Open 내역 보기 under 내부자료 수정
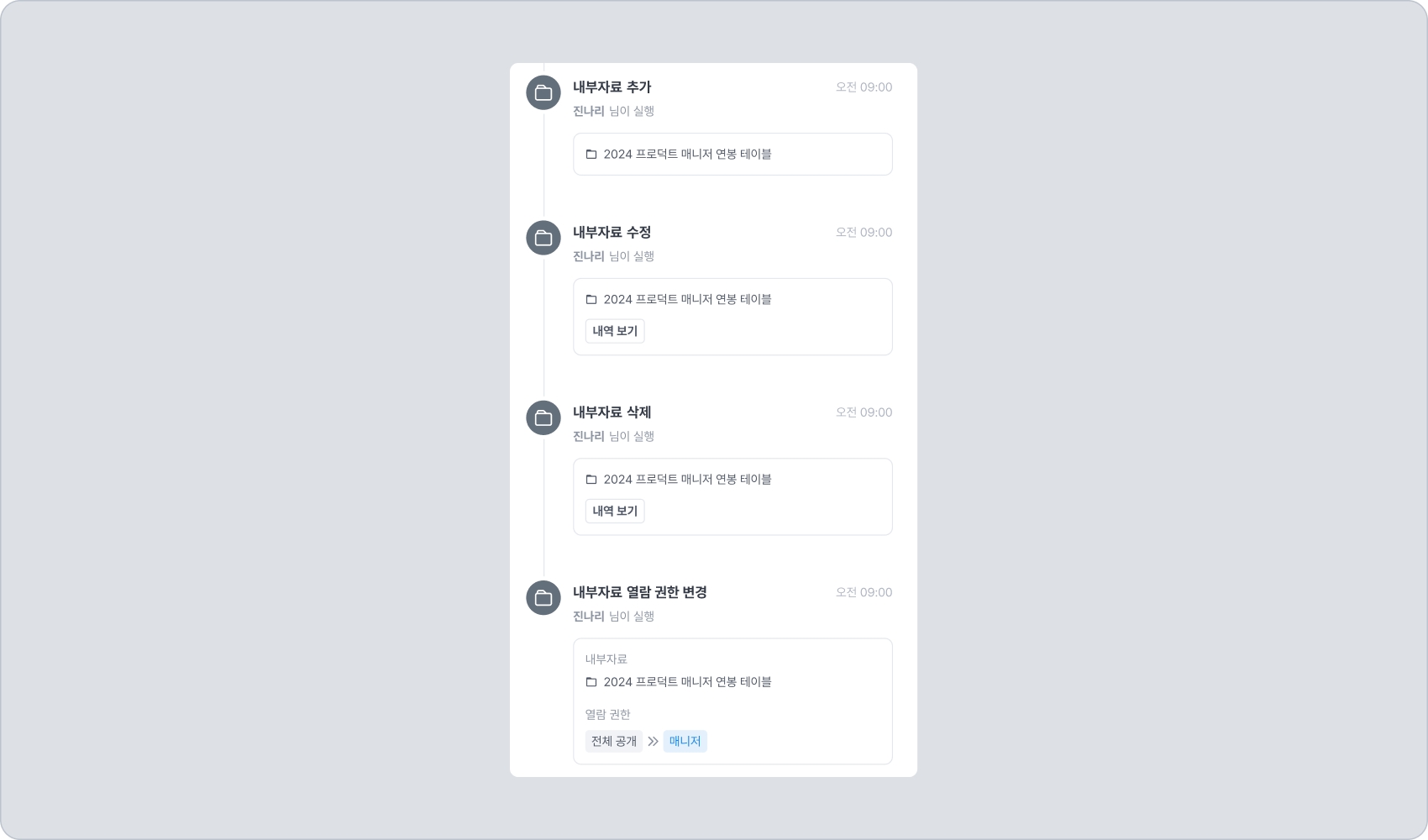 coord(615,331)
